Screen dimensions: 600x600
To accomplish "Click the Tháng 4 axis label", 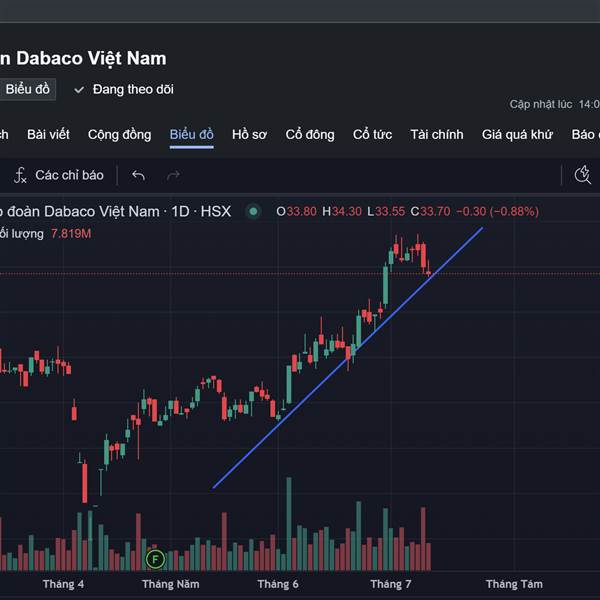I will coord(63,584).
